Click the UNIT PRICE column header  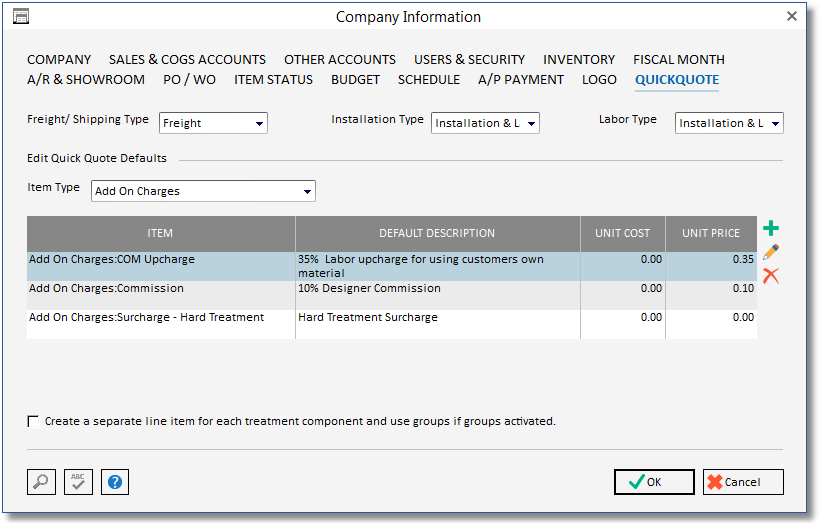pos(711,234)
